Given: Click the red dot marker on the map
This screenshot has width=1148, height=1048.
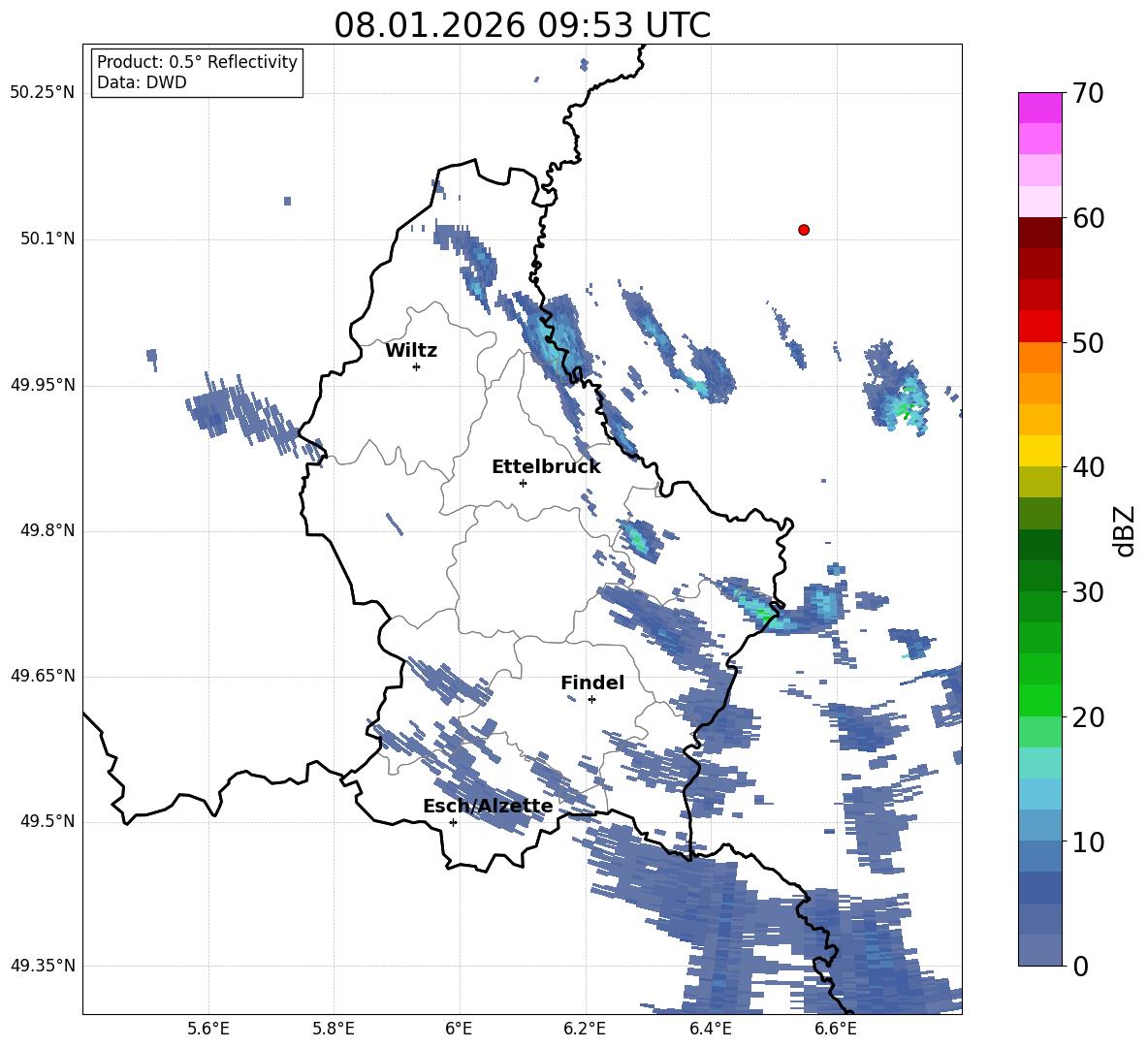Looking at the screenshot, I should pyautogui.click(x=803, y=230).
